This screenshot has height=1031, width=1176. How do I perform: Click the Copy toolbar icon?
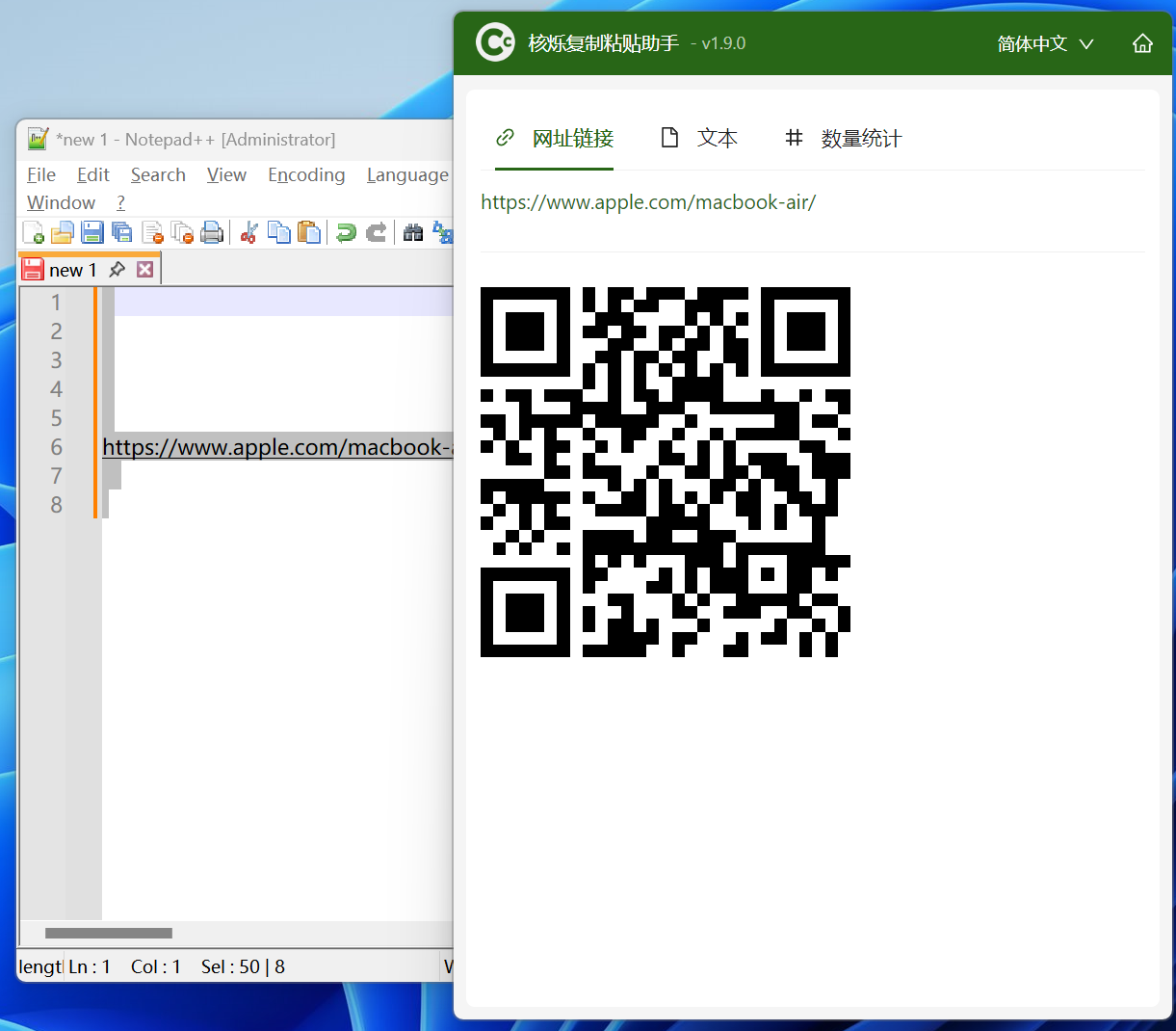[x=279, y=232]
